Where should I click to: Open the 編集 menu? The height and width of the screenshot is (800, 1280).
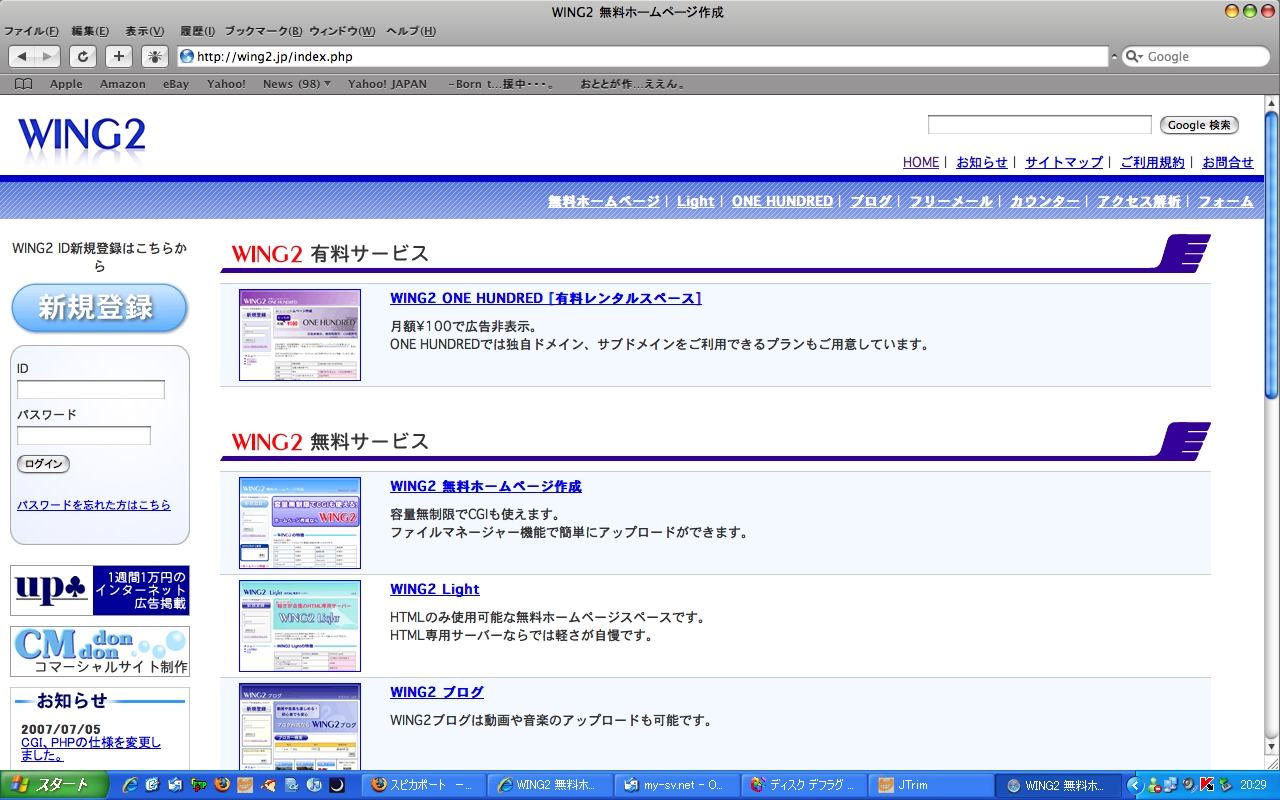click(x=90, y=31)
